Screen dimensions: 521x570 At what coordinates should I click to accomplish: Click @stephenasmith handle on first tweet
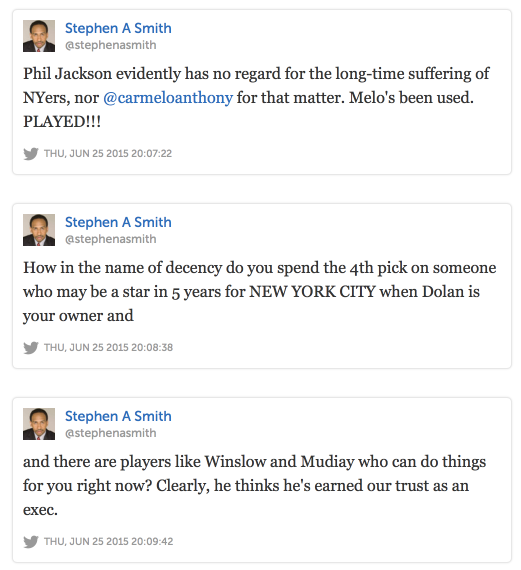111,45
